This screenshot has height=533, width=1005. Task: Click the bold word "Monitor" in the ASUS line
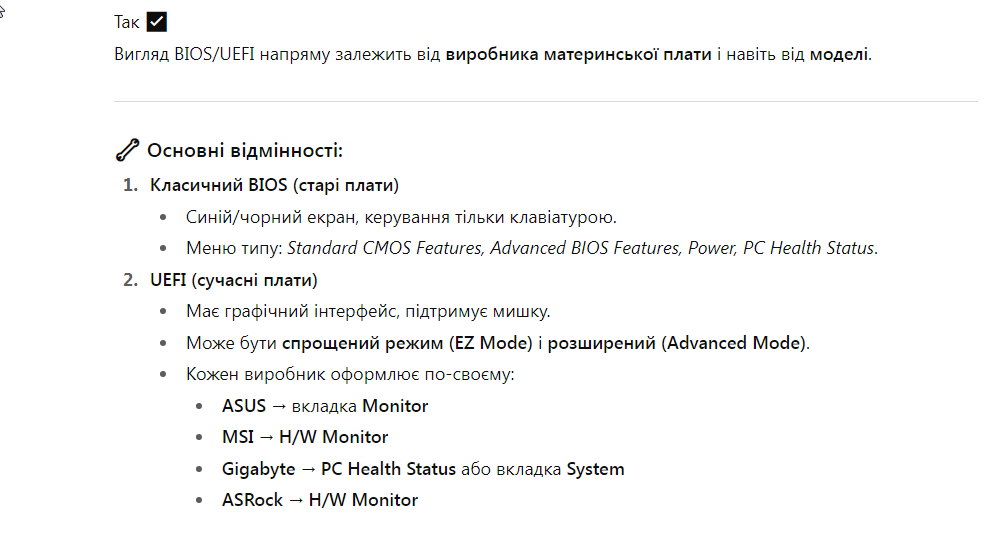[395, 406]
